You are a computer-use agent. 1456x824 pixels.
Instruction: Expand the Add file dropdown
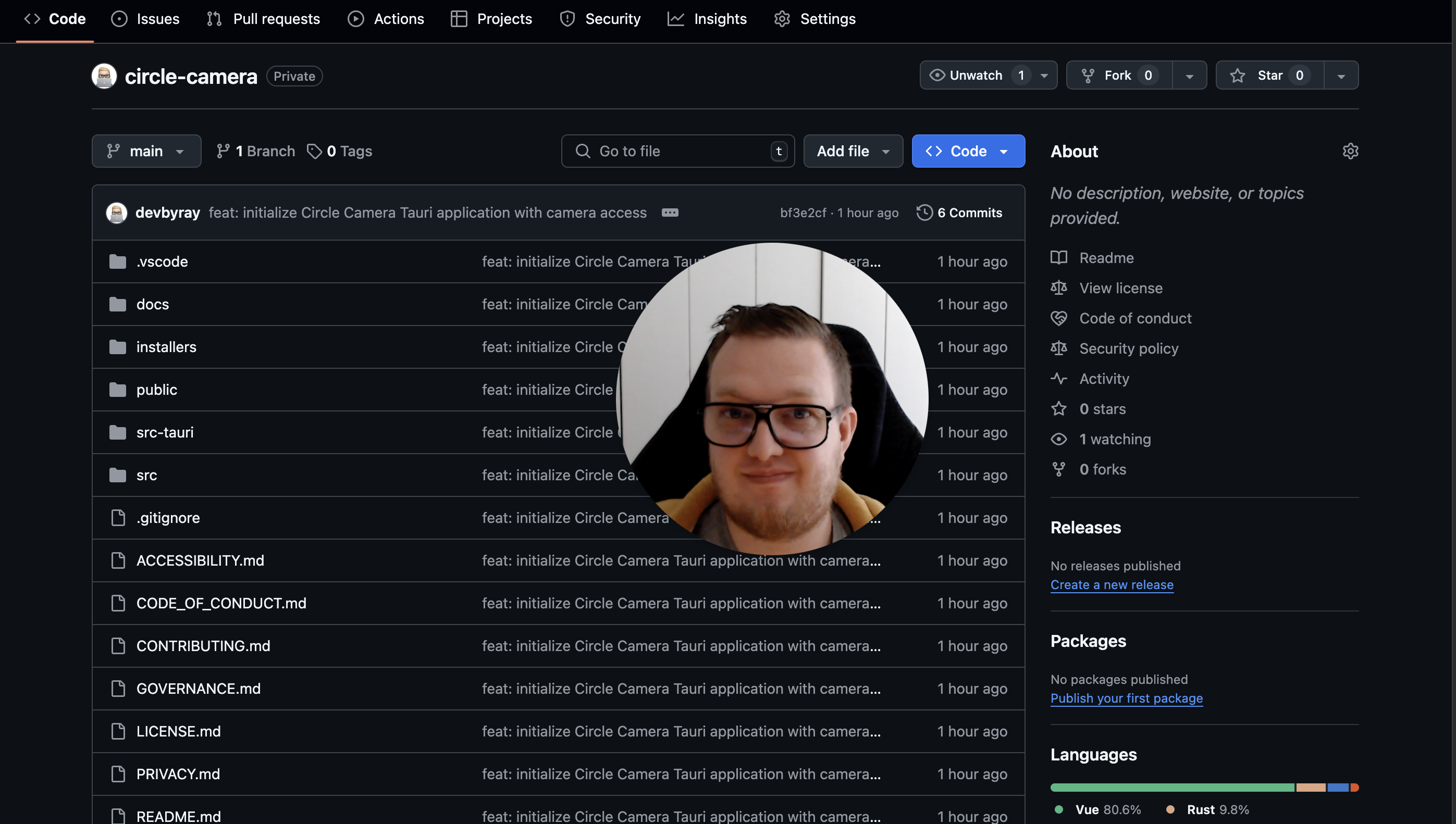click(853, 151)
